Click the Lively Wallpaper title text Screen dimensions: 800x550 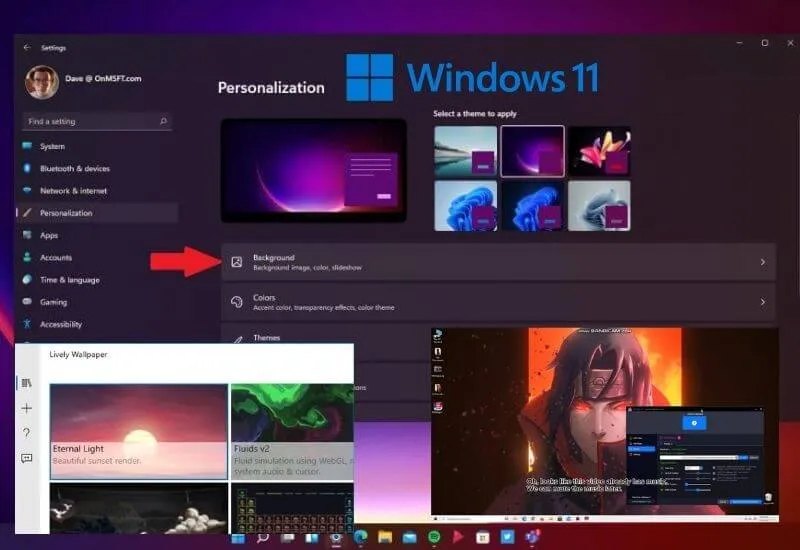(x=78, y=354)
